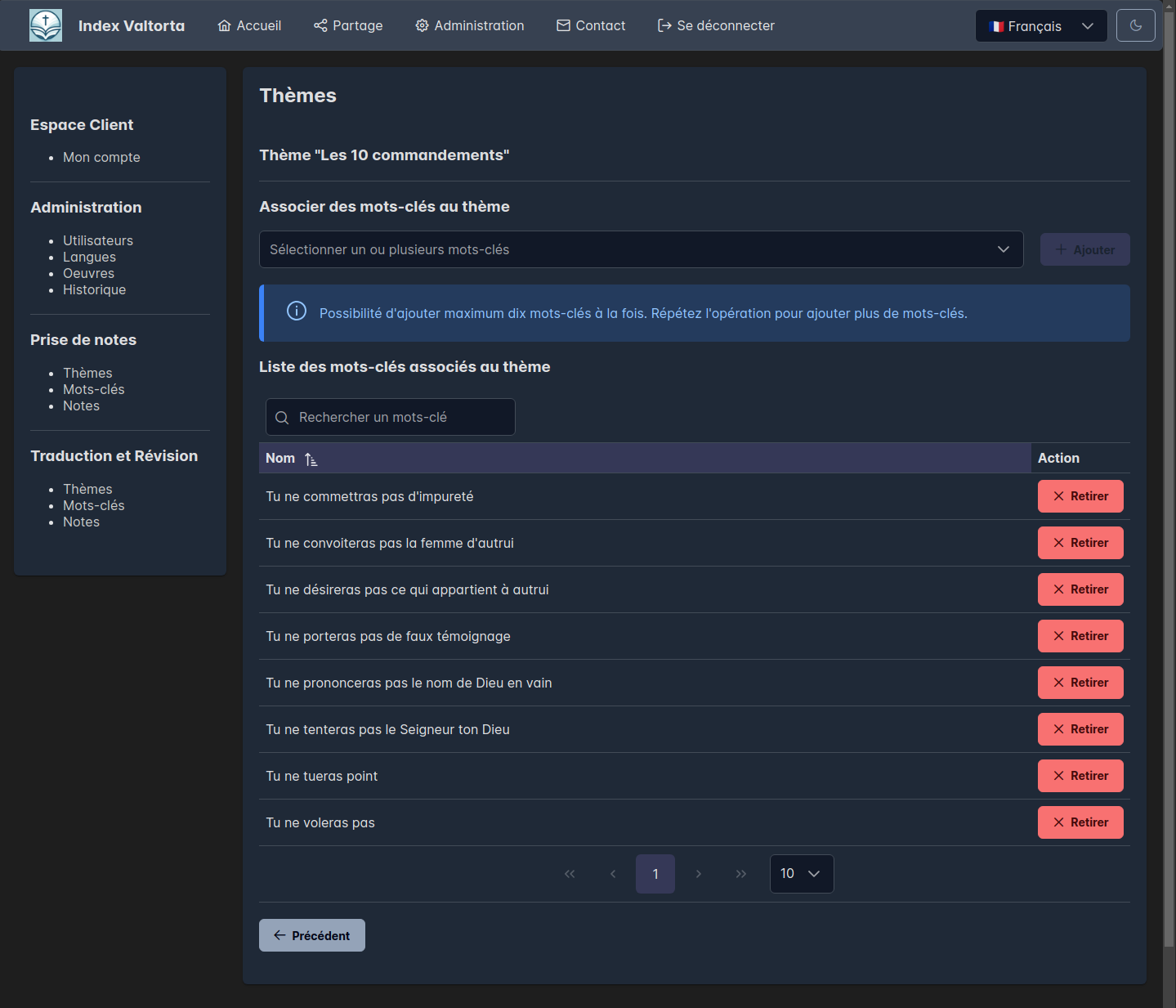The image size is (1176, 1008).
Task: Toggle dark mode with moon icon
Action: (1135, 25)
